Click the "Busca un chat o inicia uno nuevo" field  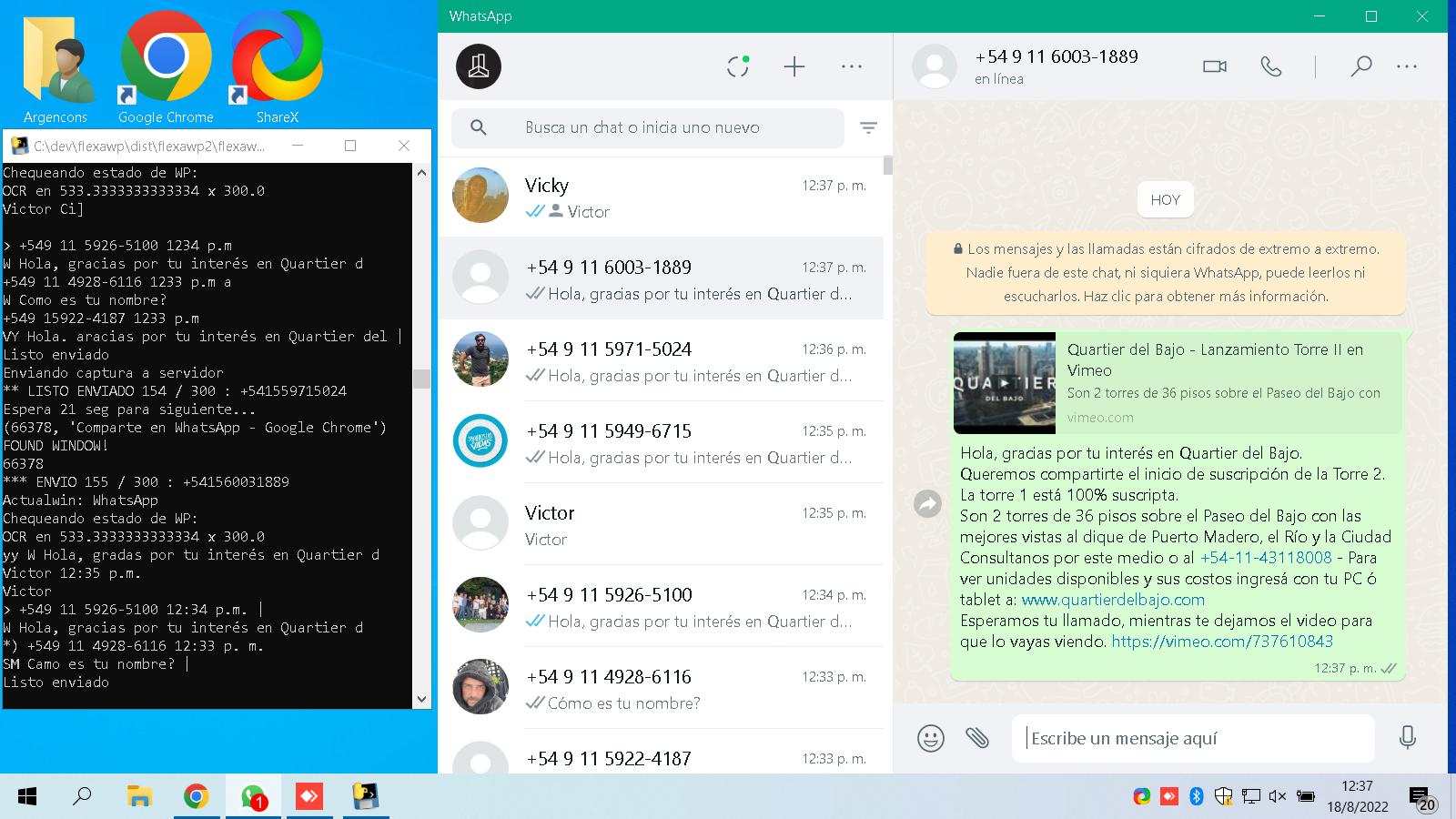point(648,127)
